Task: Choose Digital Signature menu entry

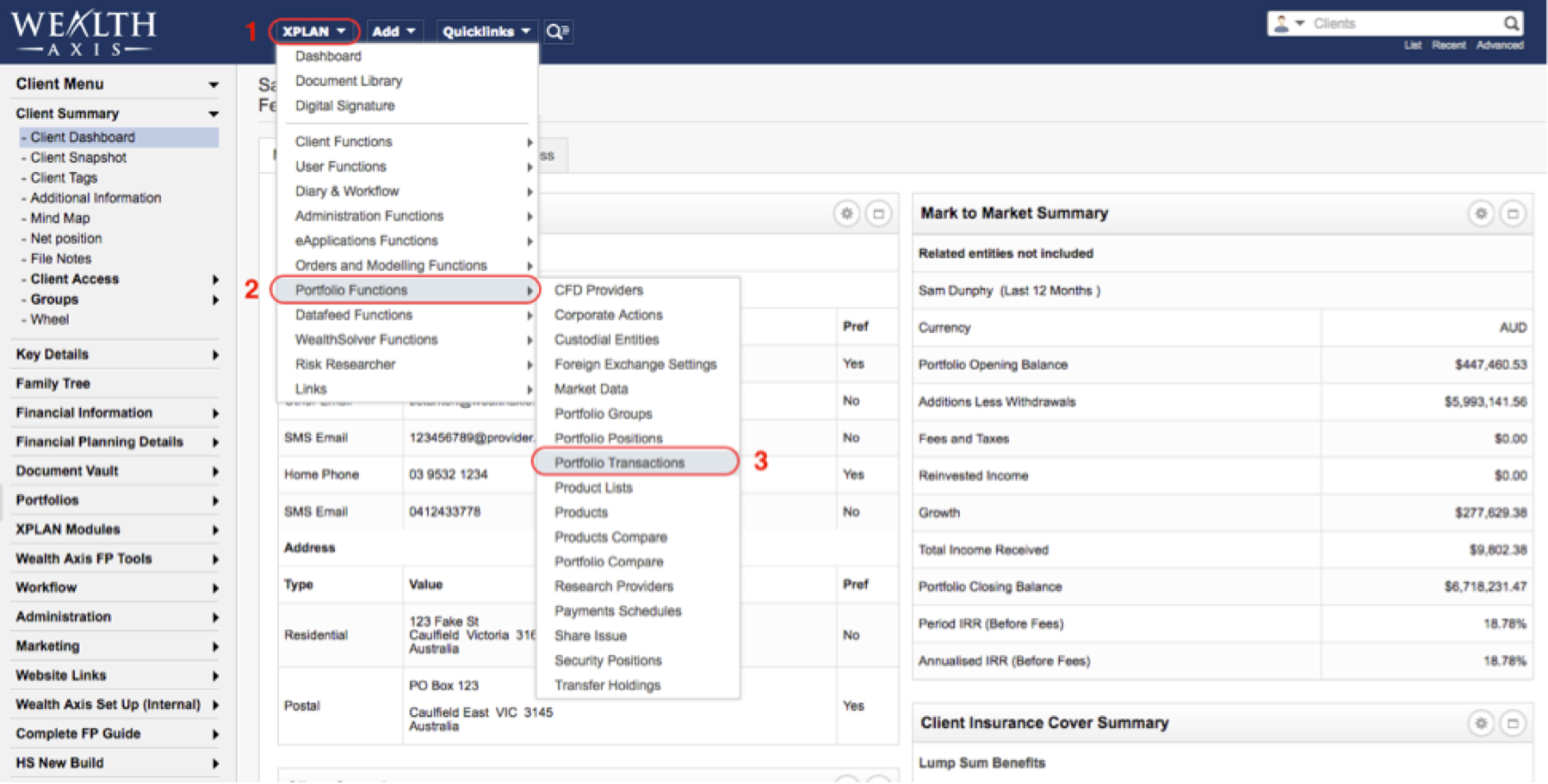Action: pos(345,106)
